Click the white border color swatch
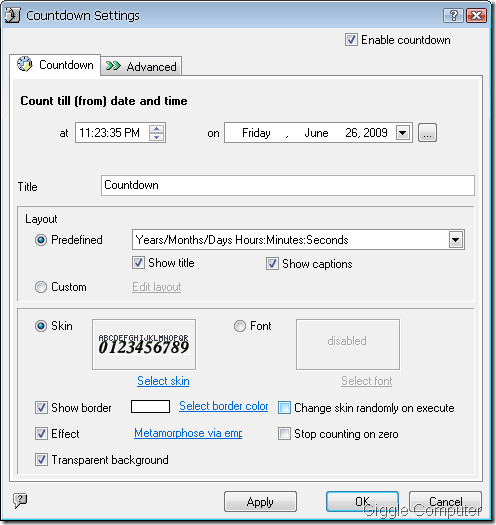The width and height of the screenshot is (496, 525). point(150,406)
